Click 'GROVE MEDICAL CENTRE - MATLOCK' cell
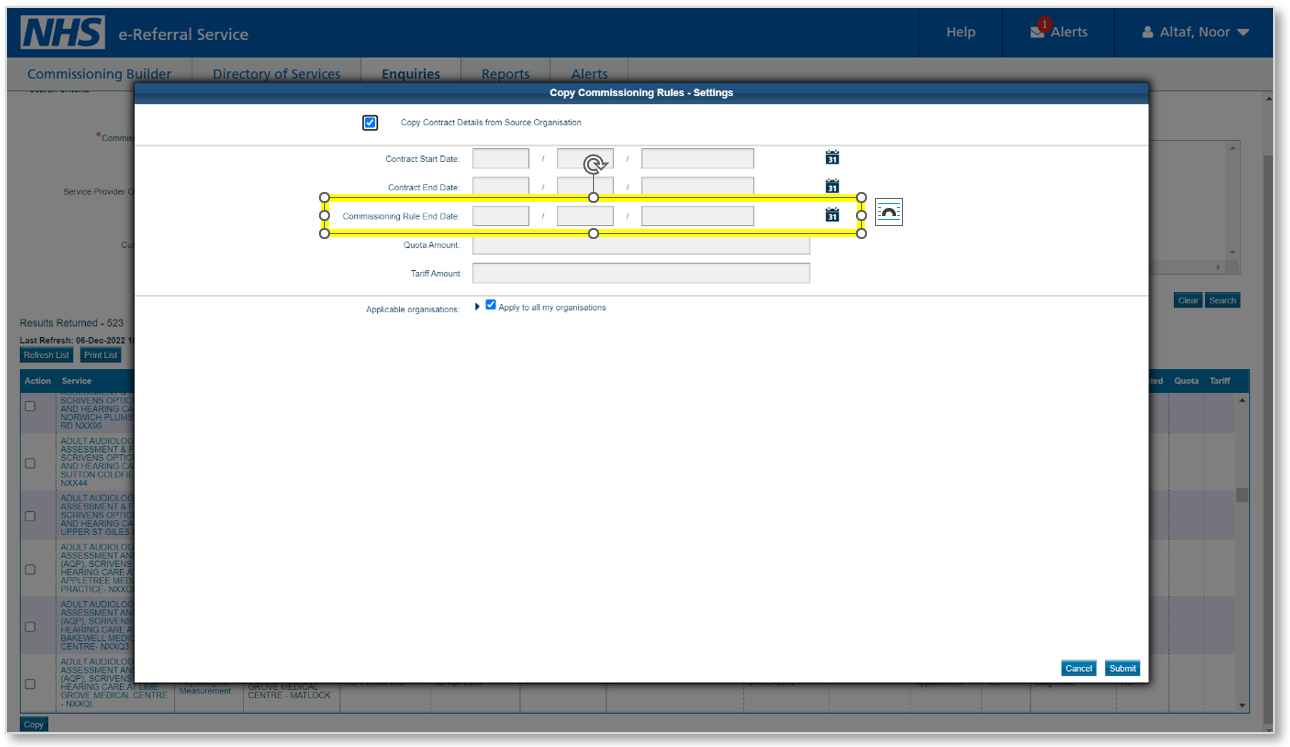The width and height of the screenshot is (1290, 747). coord(289,691)
